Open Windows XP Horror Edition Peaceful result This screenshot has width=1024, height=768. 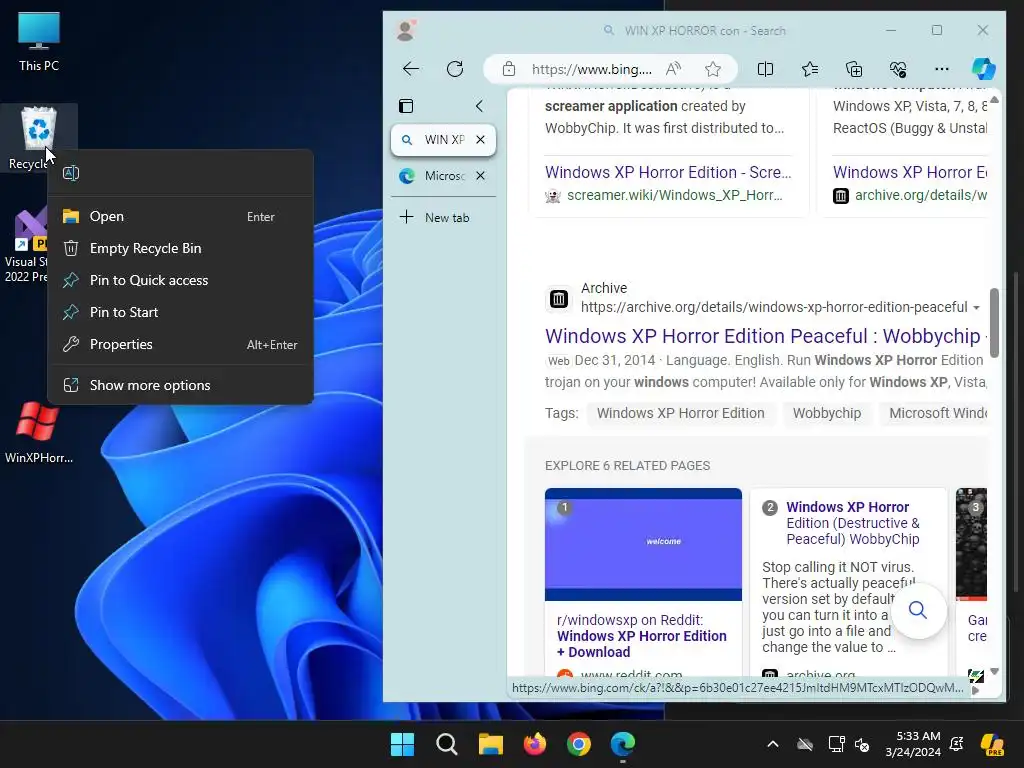click(x=763, y=336)
